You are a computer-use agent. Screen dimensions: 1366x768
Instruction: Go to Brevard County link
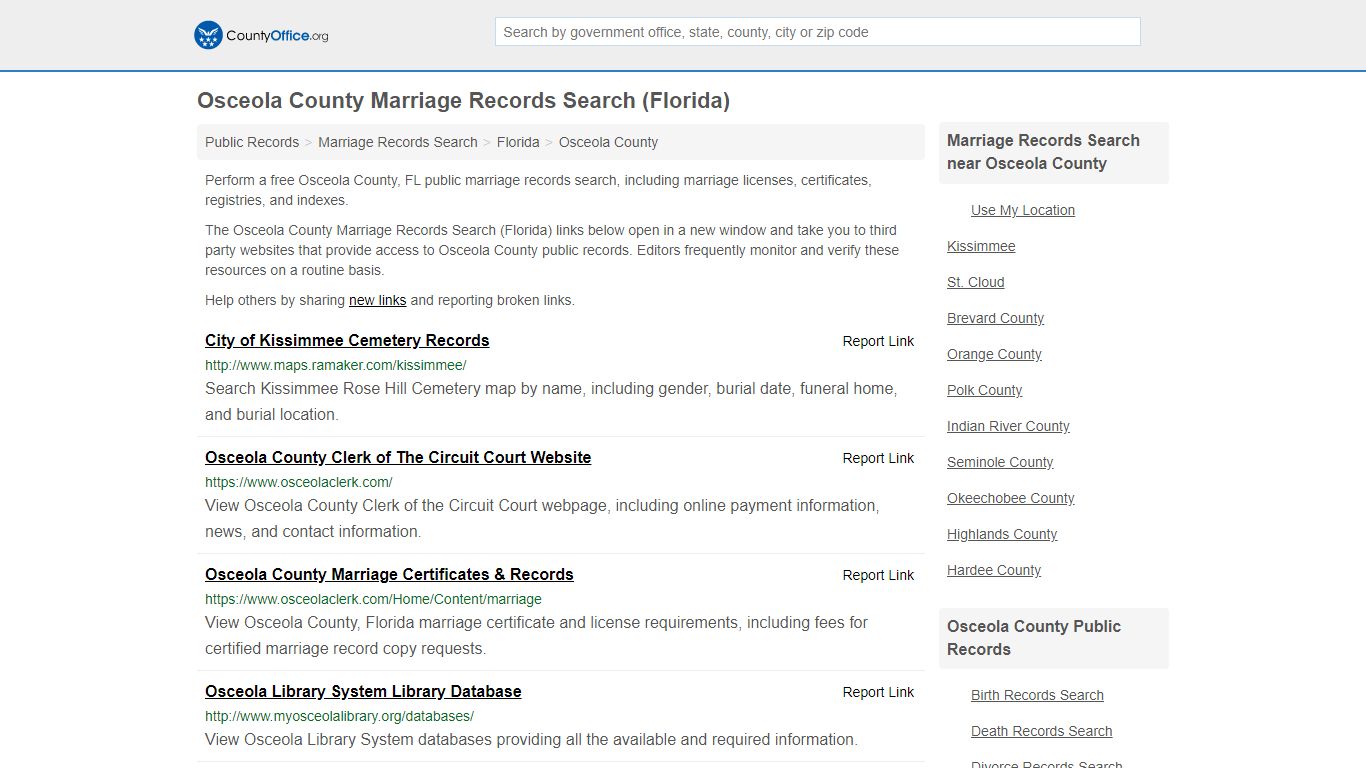pyautogui.click(x=995, y=318)
